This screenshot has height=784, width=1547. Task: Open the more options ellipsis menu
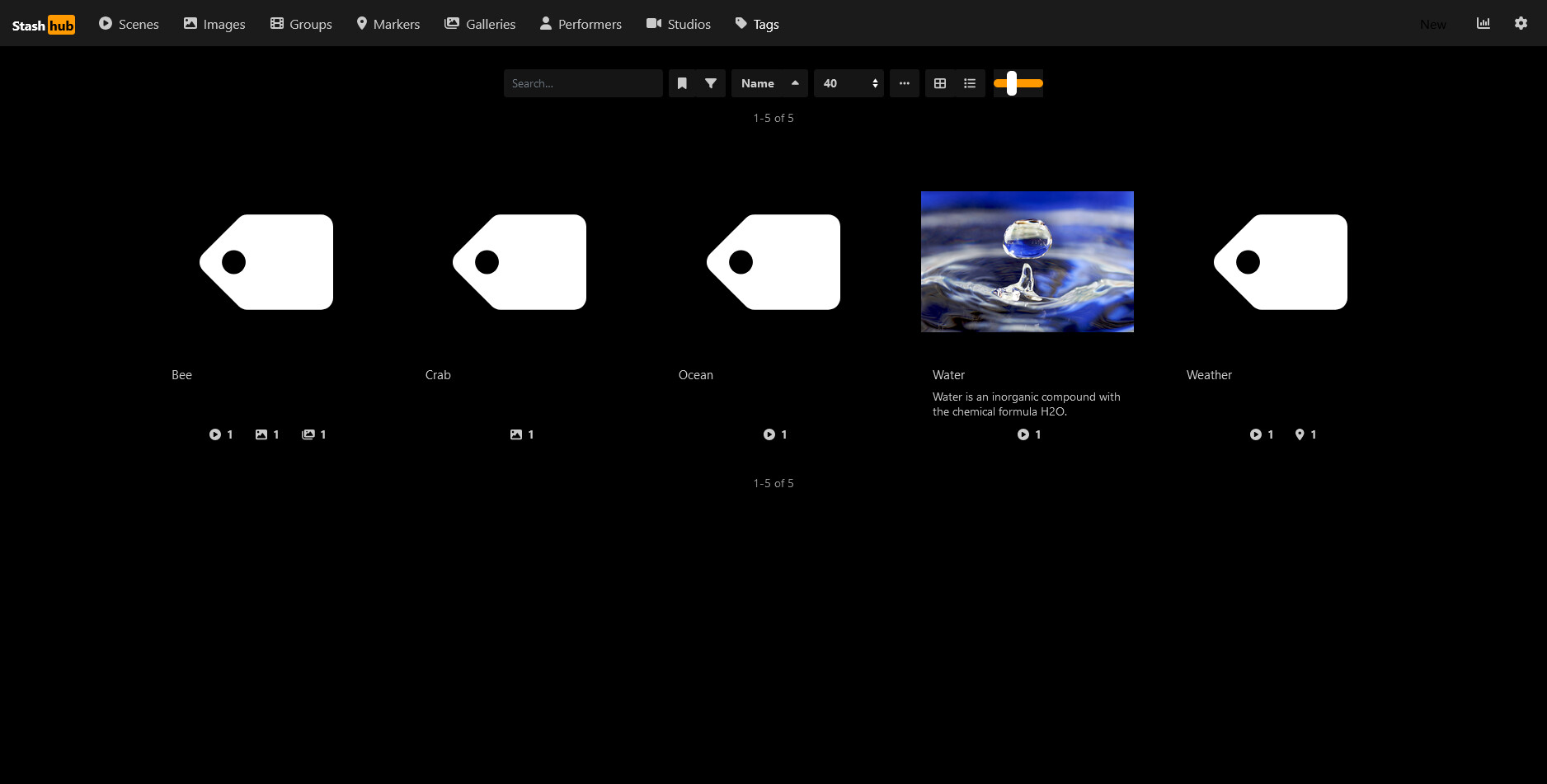tap(905, 83)
